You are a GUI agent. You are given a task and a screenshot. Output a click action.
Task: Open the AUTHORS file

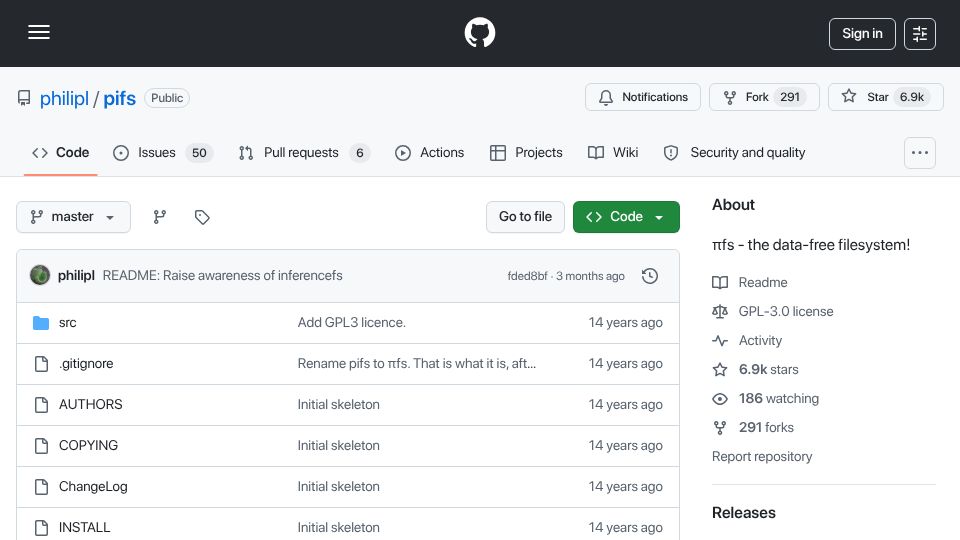click(91, 405)
